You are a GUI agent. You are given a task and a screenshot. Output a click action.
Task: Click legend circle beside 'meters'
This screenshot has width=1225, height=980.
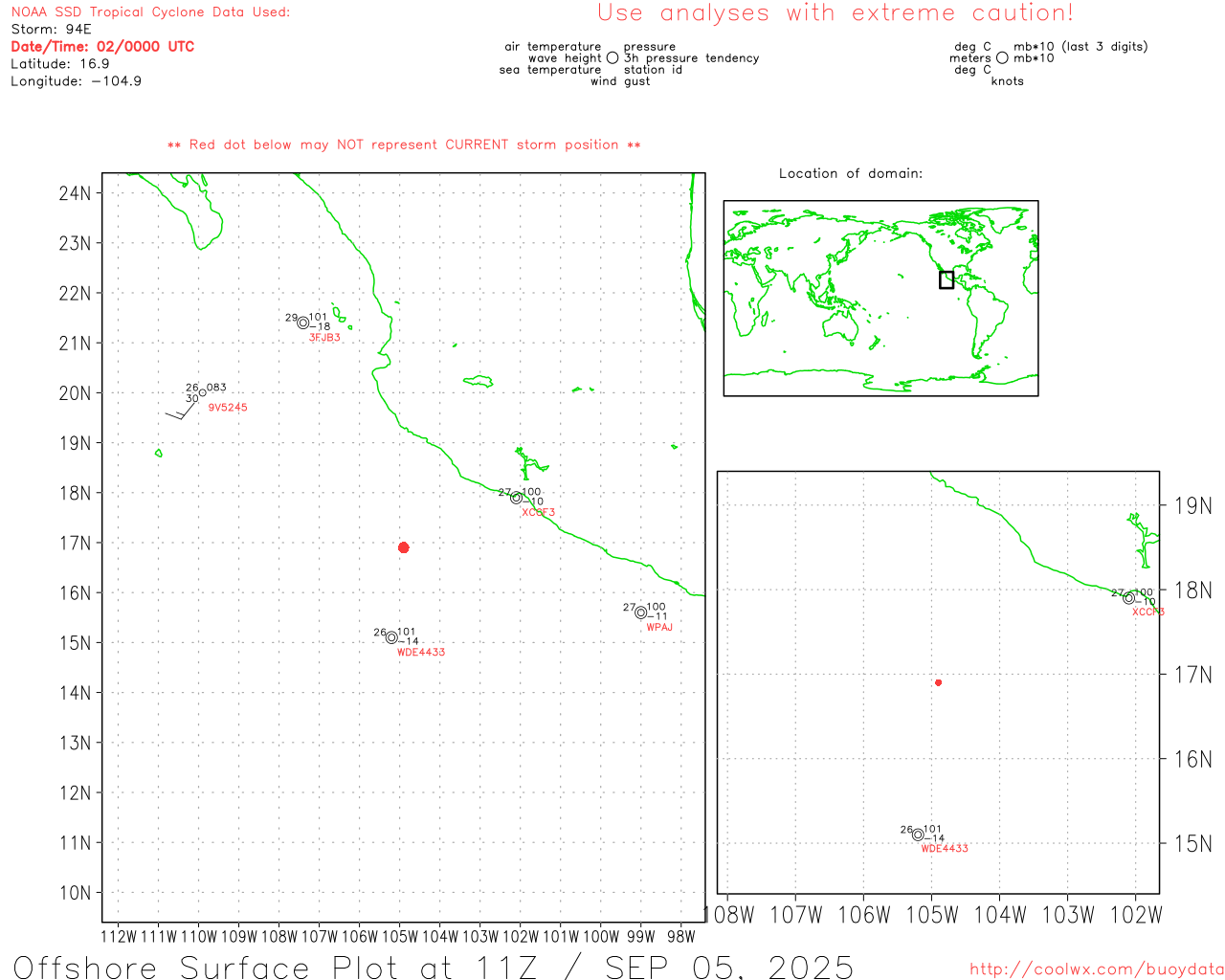point(1002,57)
